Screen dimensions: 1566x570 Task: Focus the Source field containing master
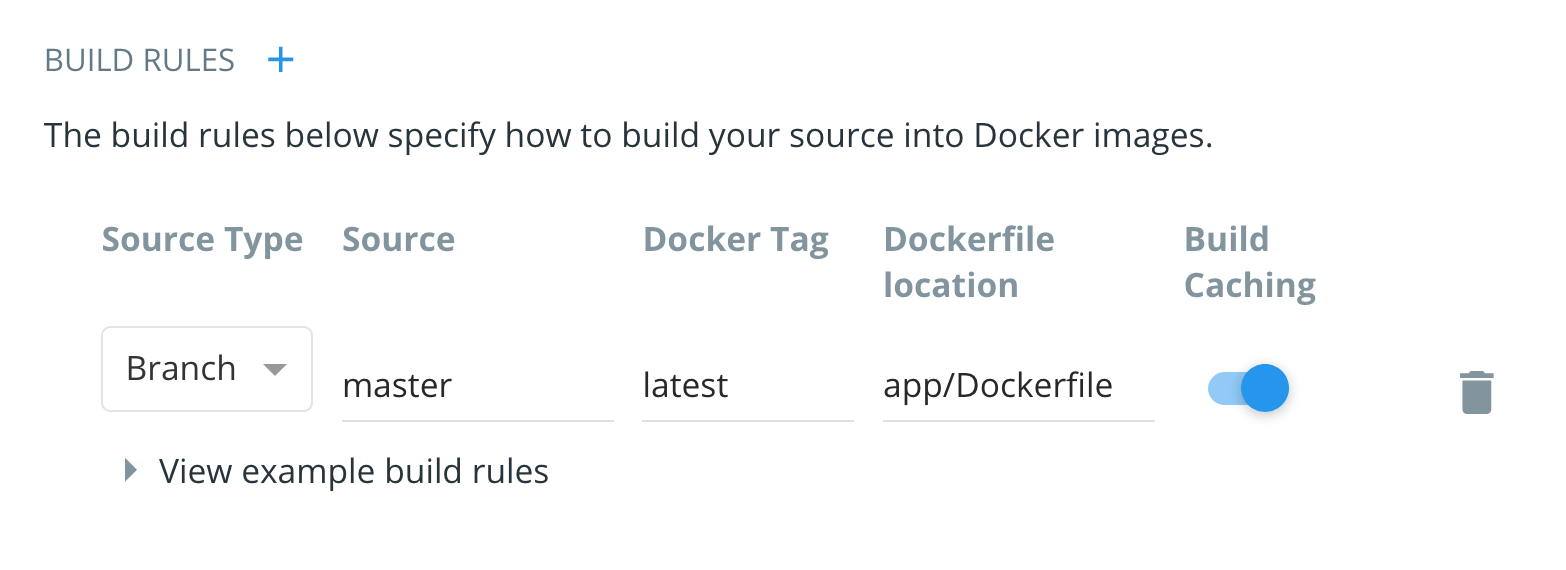tap(477, 386)
